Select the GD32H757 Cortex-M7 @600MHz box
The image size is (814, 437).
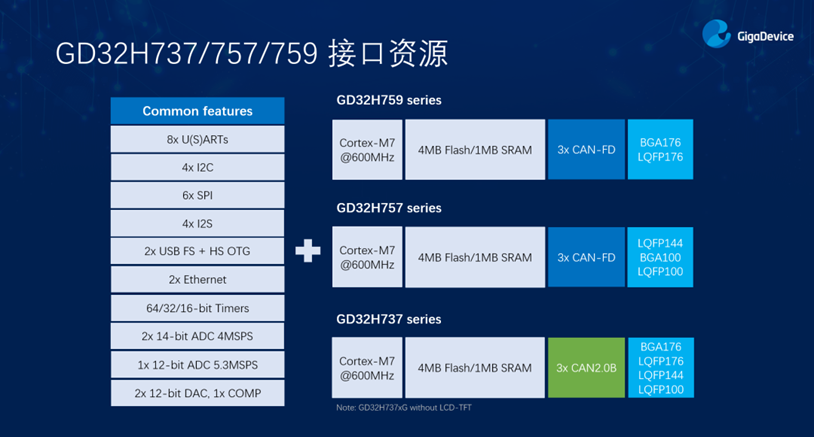click(365, 257)
